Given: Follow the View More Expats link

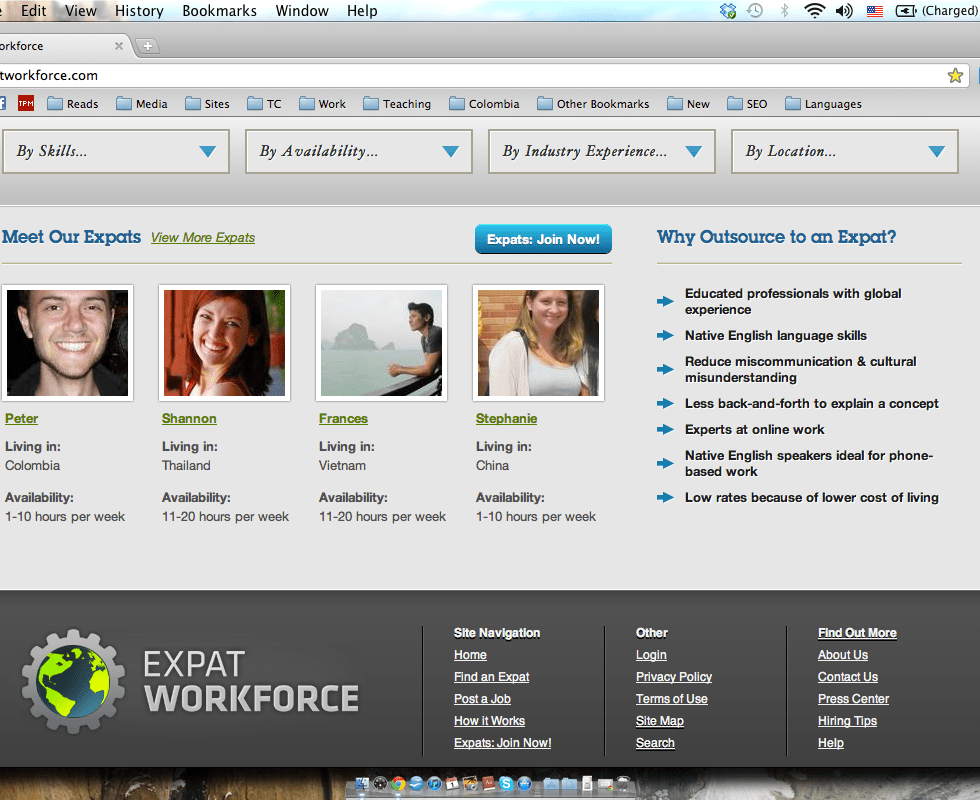Looking at the screenshot, I should 203,237.
